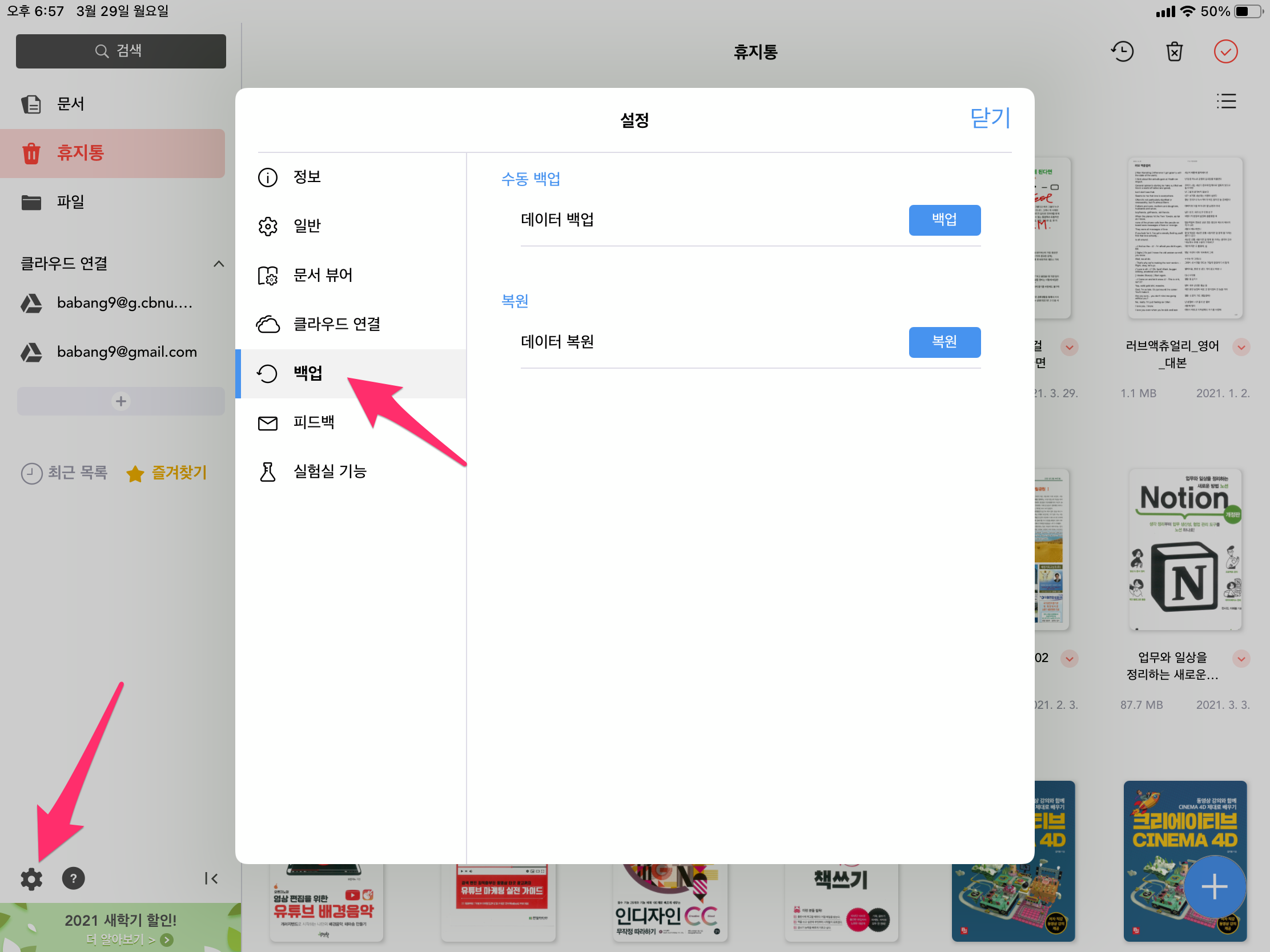Add cloud connection with plus bar
The height and width of the screenshot is (952, 1270).
120,401
